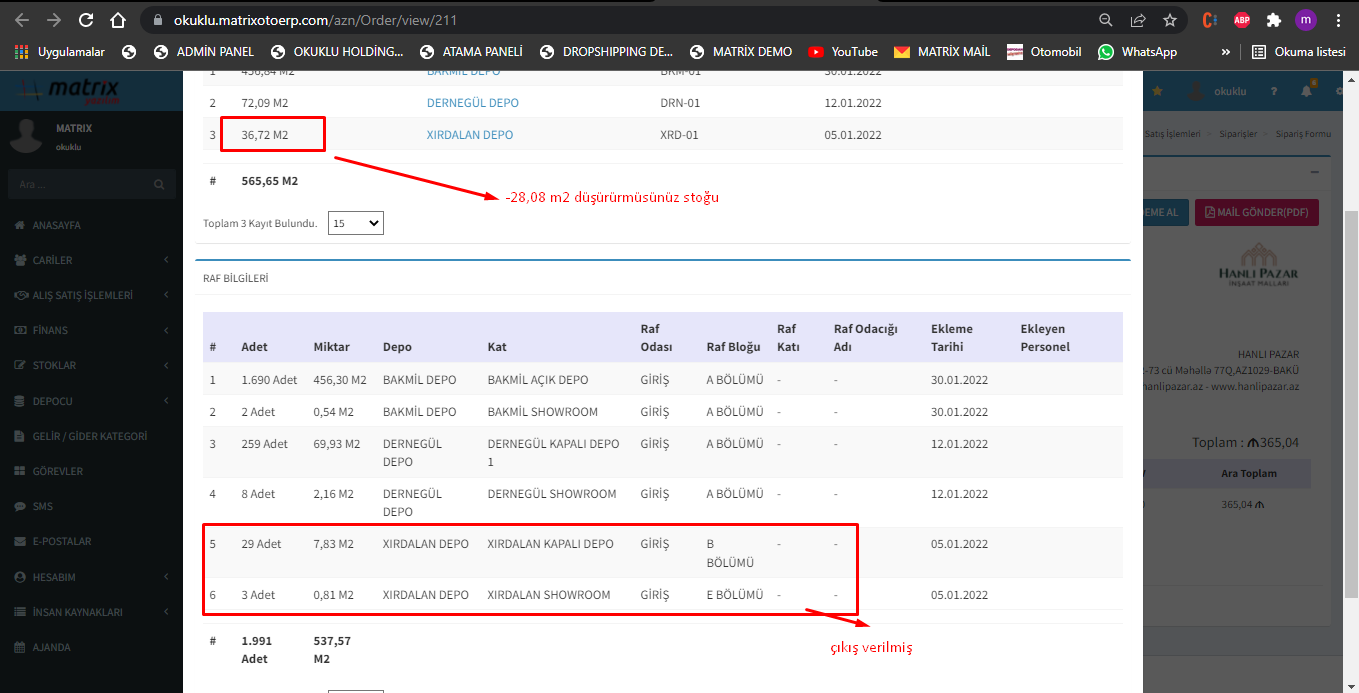The width and height of the screenshot is (1359, 693).
Task: Open the AdBlock Plus extension
Action: (x=1241, y=20)
